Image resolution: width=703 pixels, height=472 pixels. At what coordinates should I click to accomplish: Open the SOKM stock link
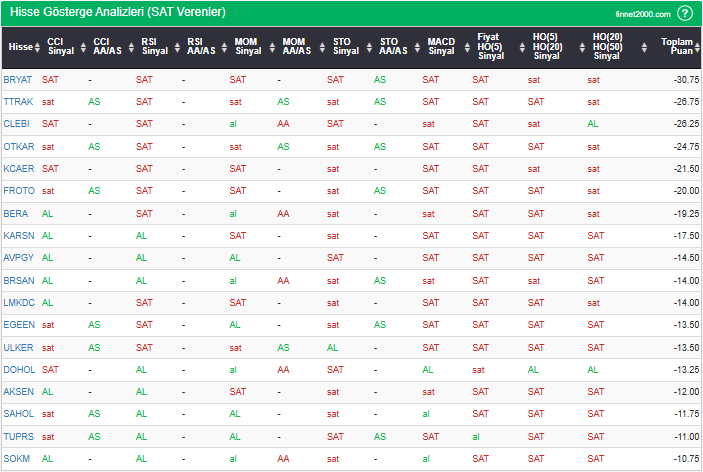point(17,459)
